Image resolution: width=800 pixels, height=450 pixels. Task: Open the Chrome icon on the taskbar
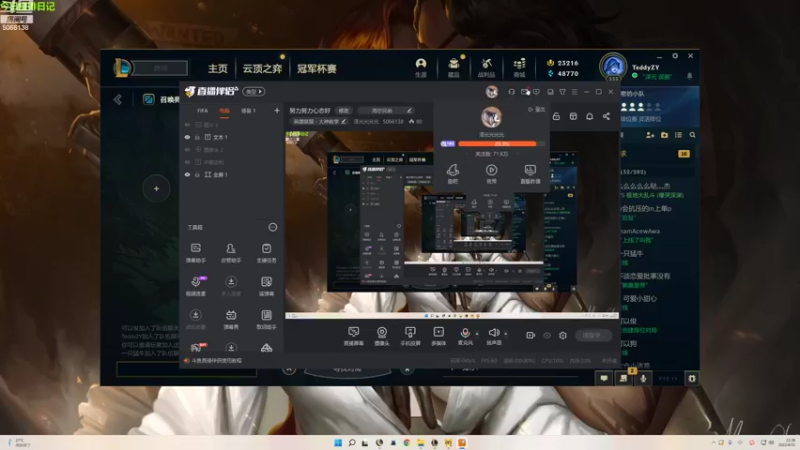click(407, 442)
